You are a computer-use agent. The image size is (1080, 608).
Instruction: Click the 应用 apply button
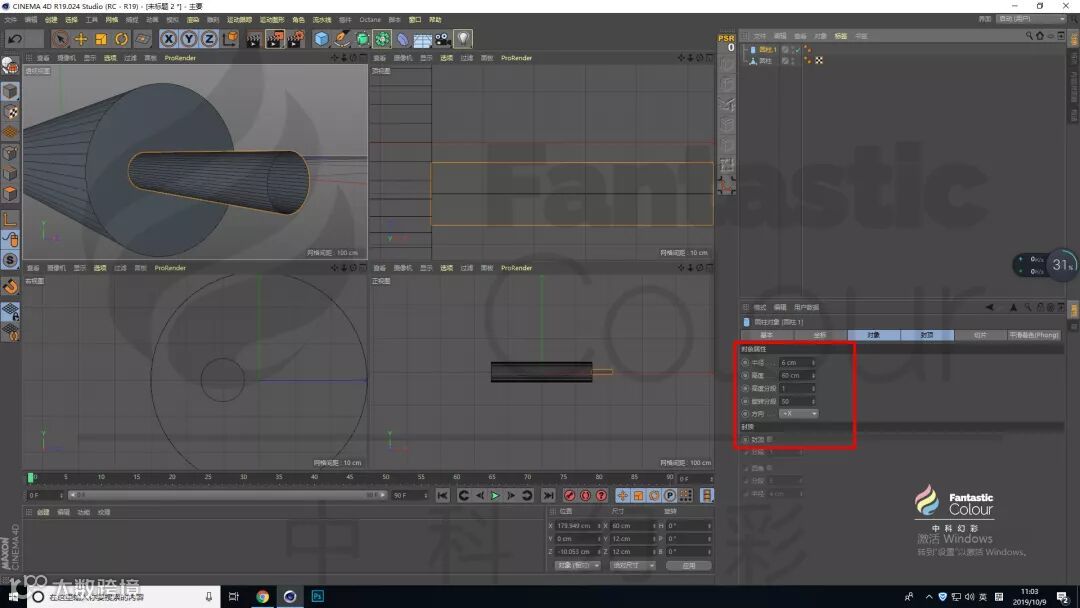pos(688,565)
